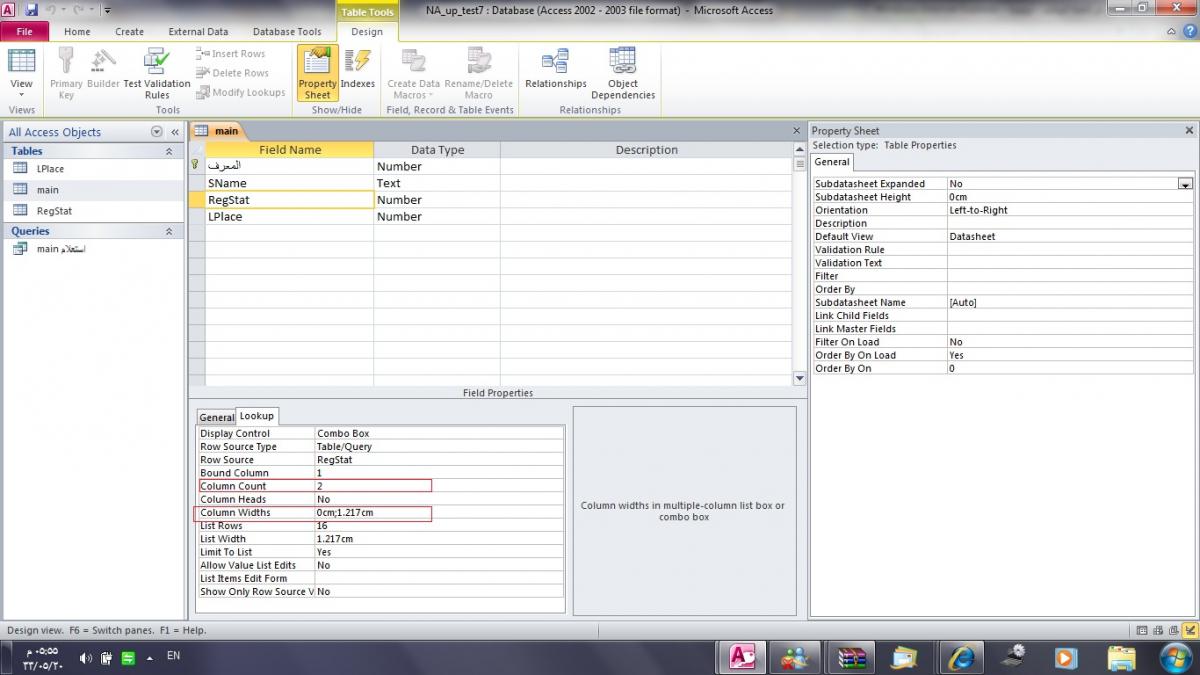Open the External Data tab
This screenshot has width=1200, height=675.
pos(198,32)
